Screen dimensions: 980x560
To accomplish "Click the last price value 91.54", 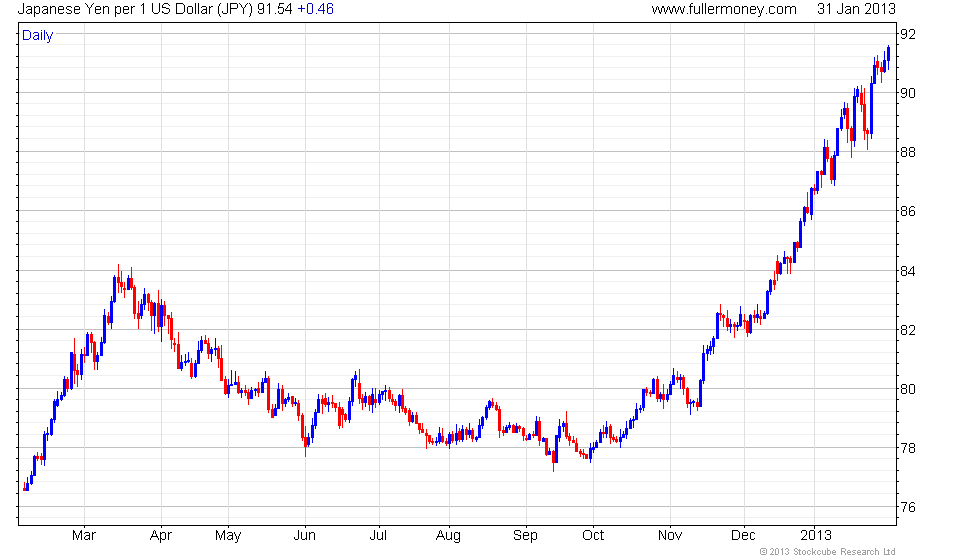I will coord(274,9).
